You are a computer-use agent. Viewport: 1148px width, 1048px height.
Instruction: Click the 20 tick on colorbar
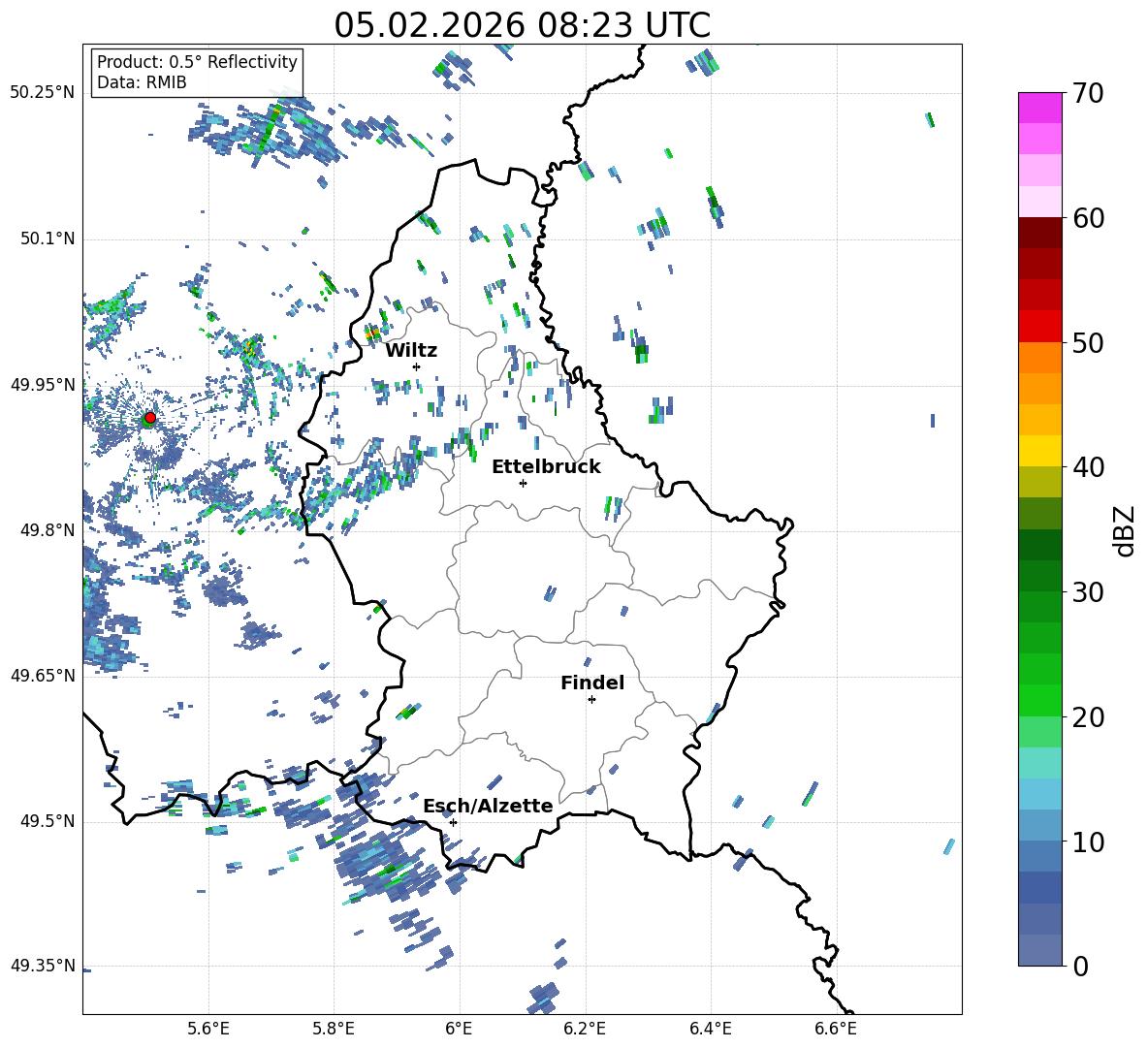click(x=1088, y=717)
